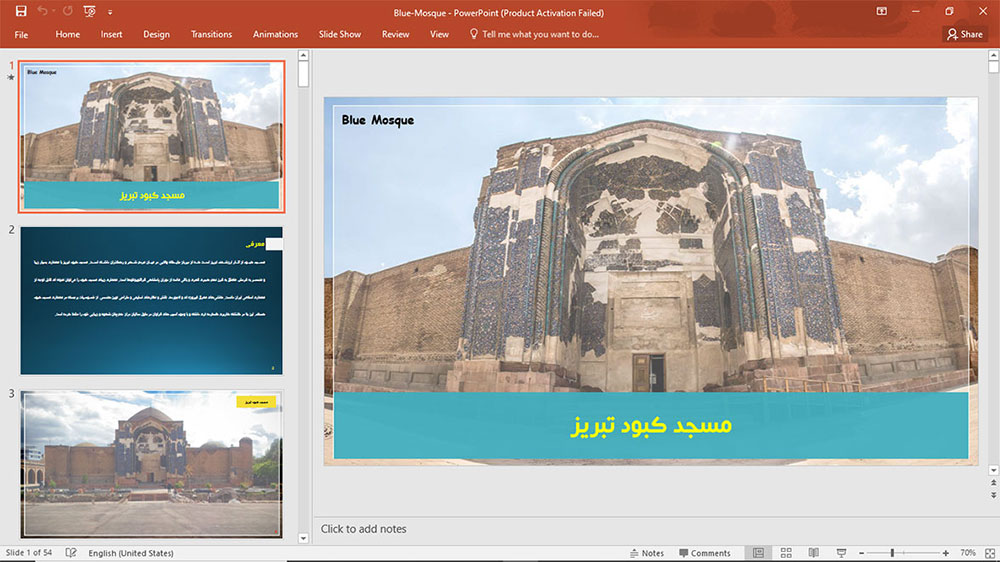
Task: Switch to Reading View
Action: point(814,553)
